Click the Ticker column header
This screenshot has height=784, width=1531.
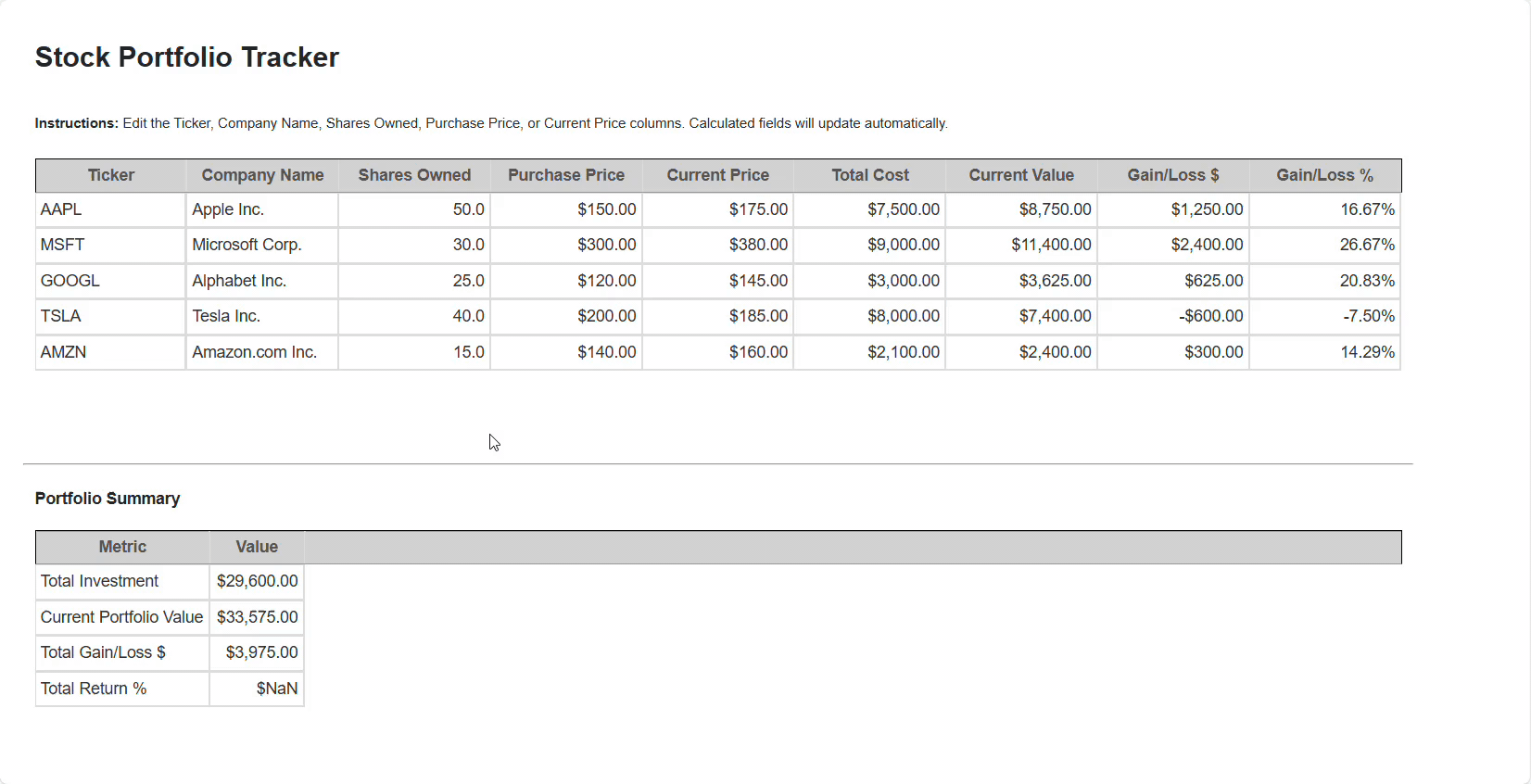(111, 175)
